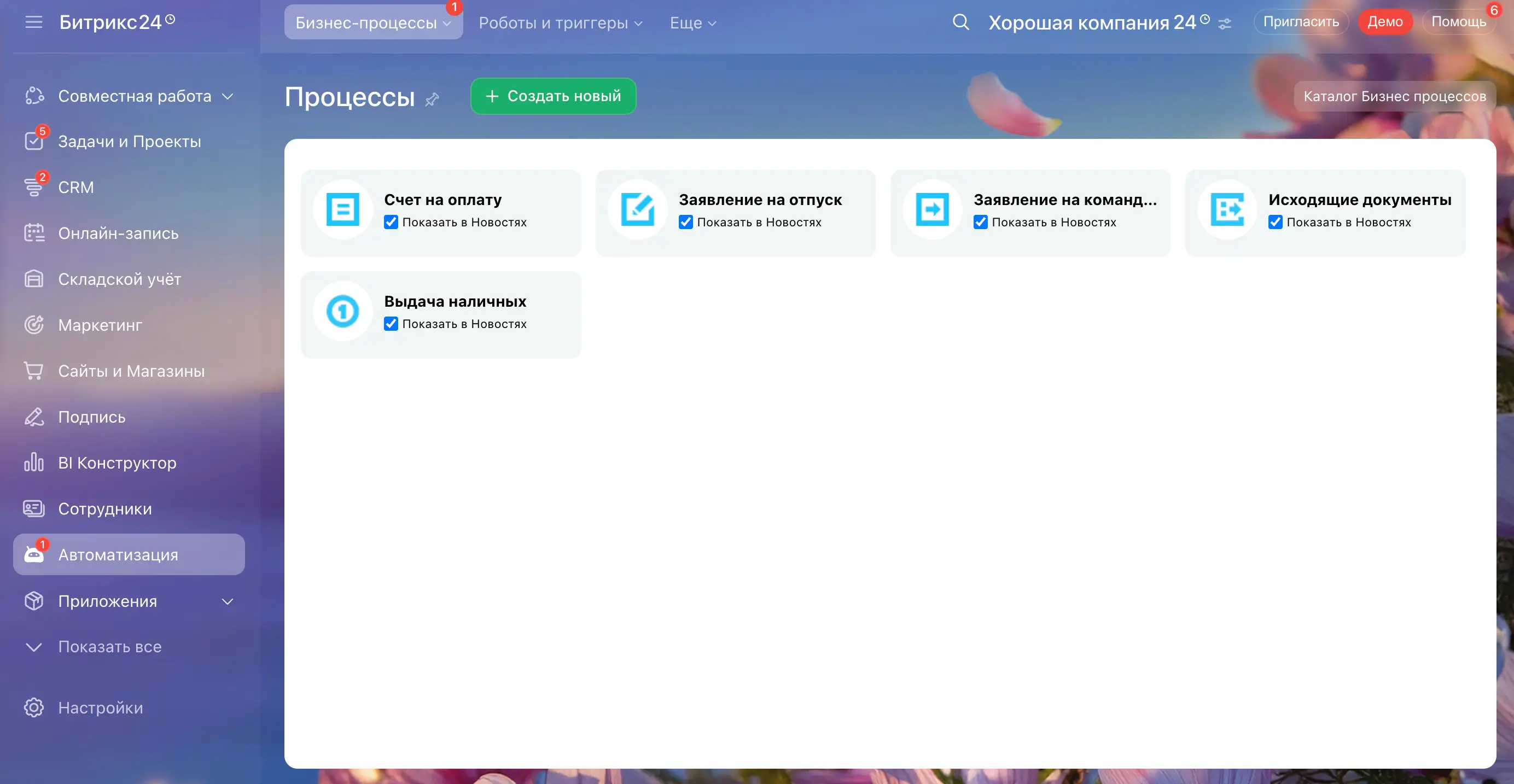Click the Исходящие документы icon

[x=1227, y=209]
